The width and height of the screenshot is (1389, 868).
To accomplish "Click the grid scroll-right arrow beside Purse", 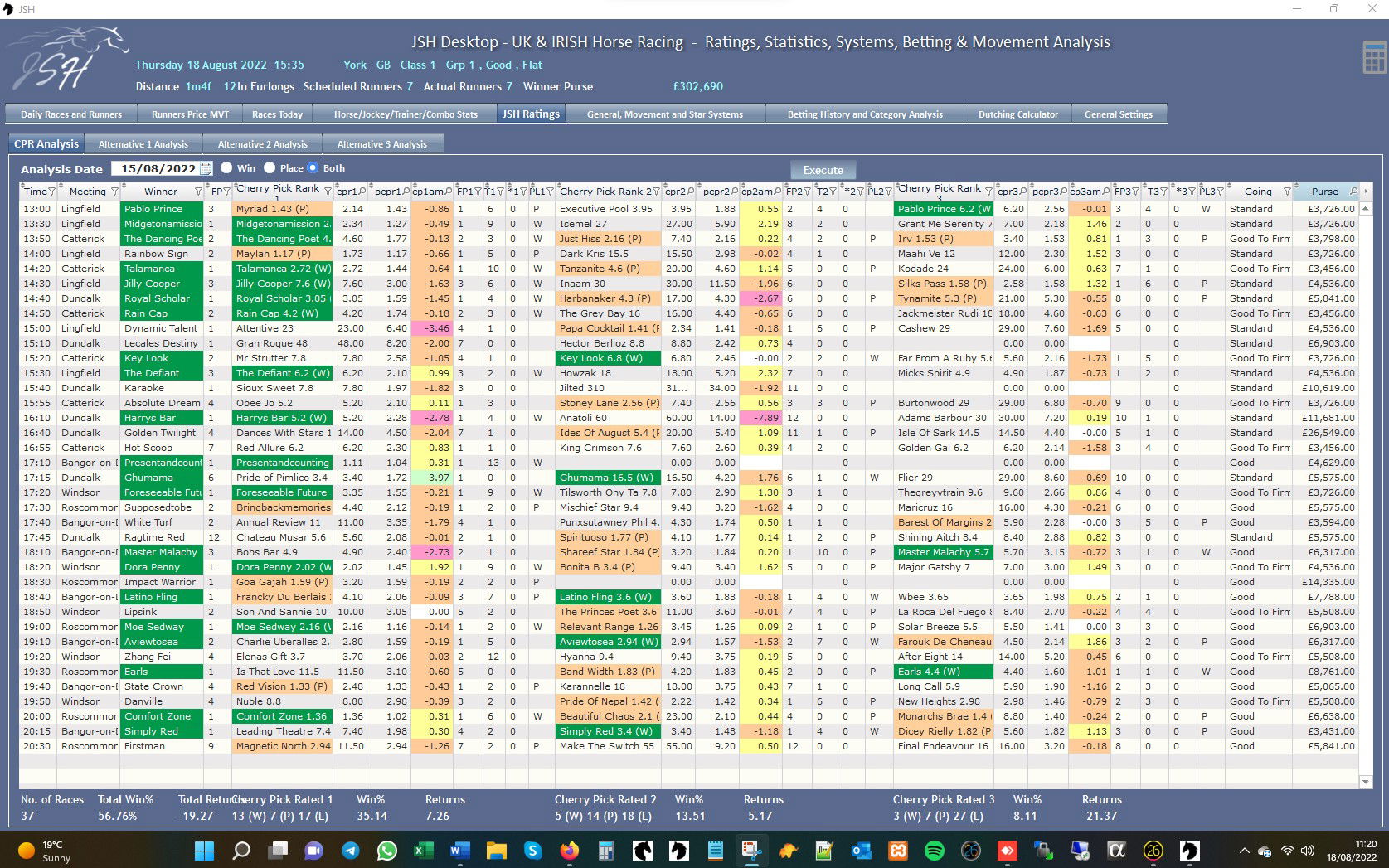I will click(1366, 192).
